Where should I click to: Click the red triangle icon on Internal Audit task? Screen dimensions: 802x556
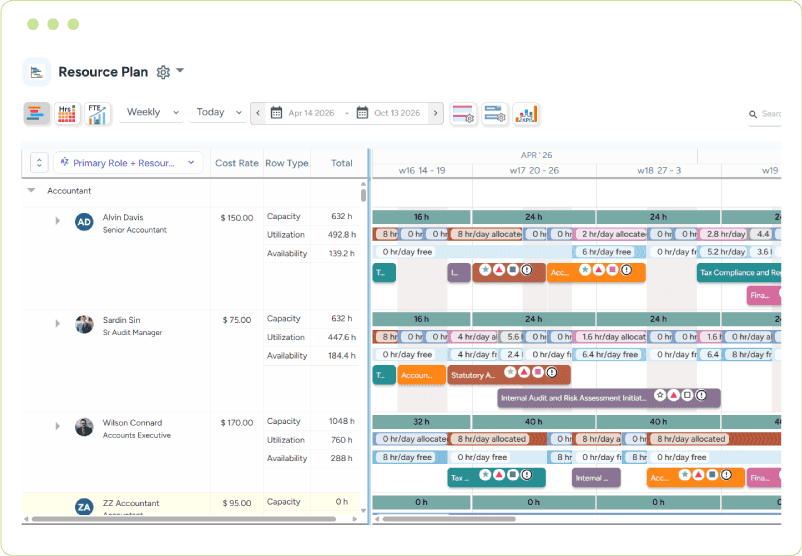click(674, 395)
